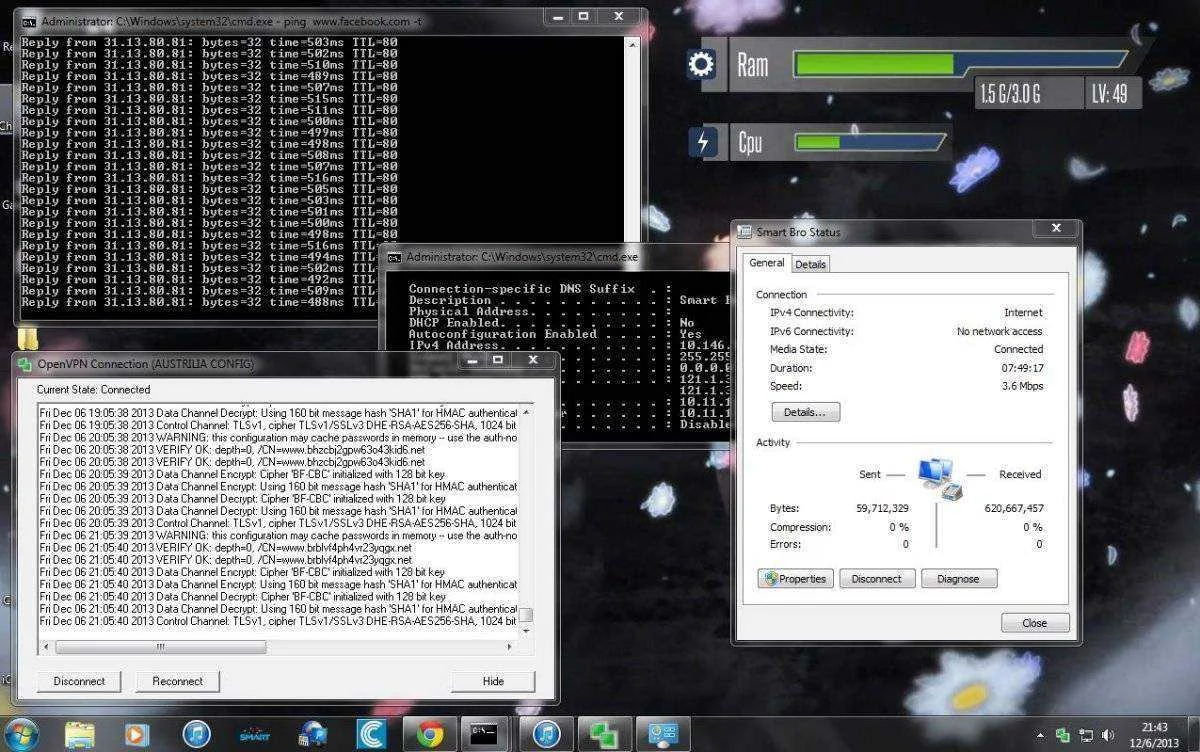Maximize the ping cmd.exe window
1200x752 pixels.
(584, 17)
